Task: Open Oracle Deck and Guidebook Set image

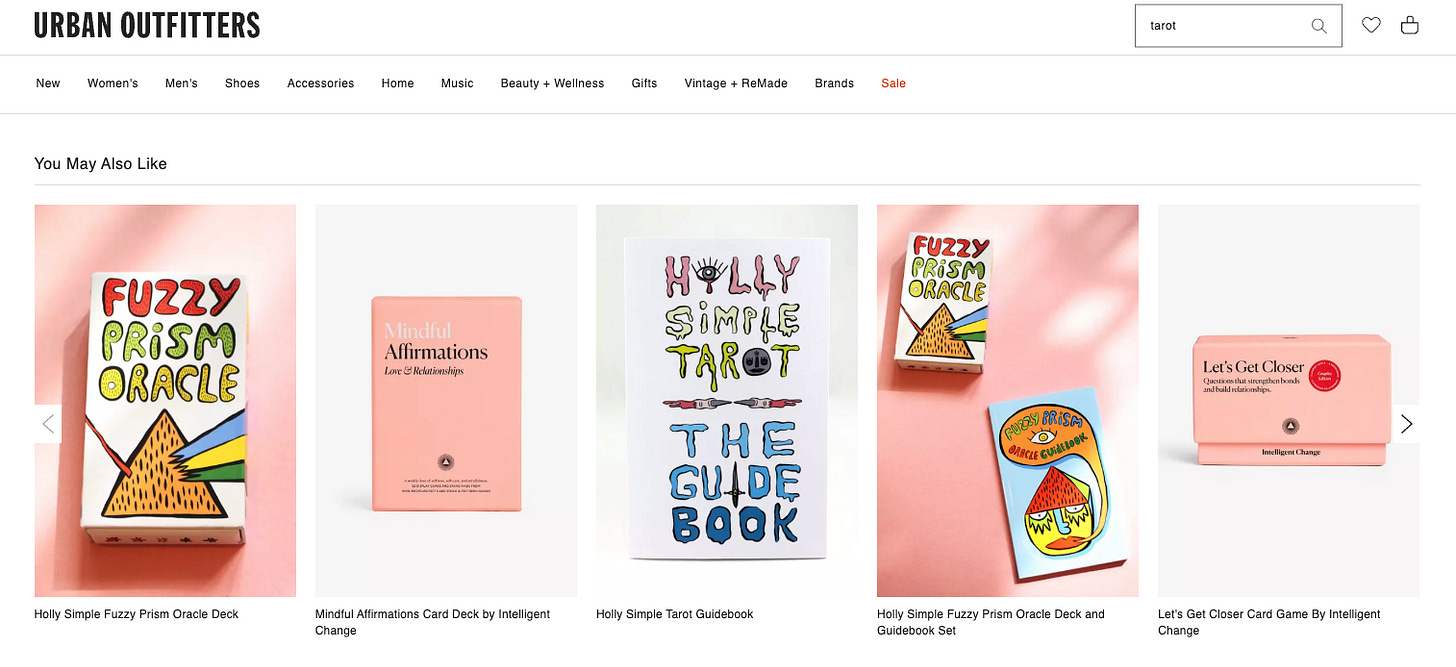Action: click(x=1008, y=401)
